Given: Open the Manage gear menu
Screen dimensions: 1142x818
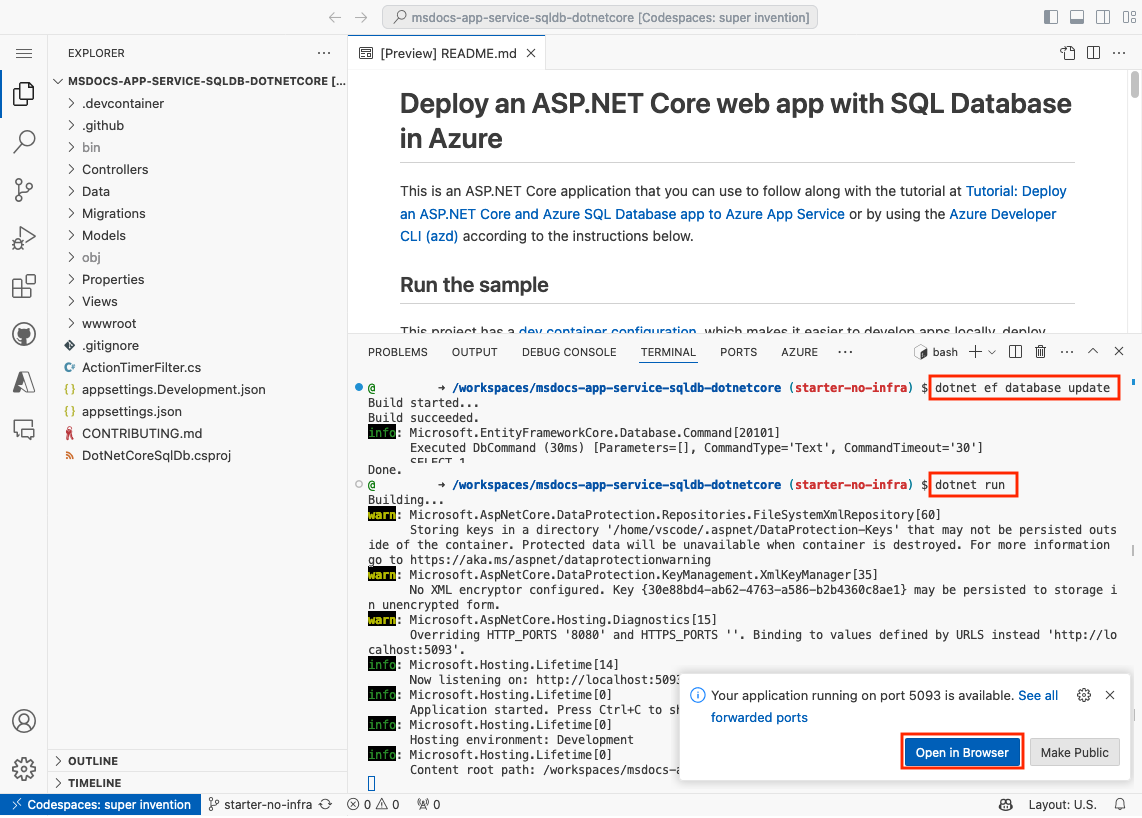Looking at the screenshot, I should point(24,768).
